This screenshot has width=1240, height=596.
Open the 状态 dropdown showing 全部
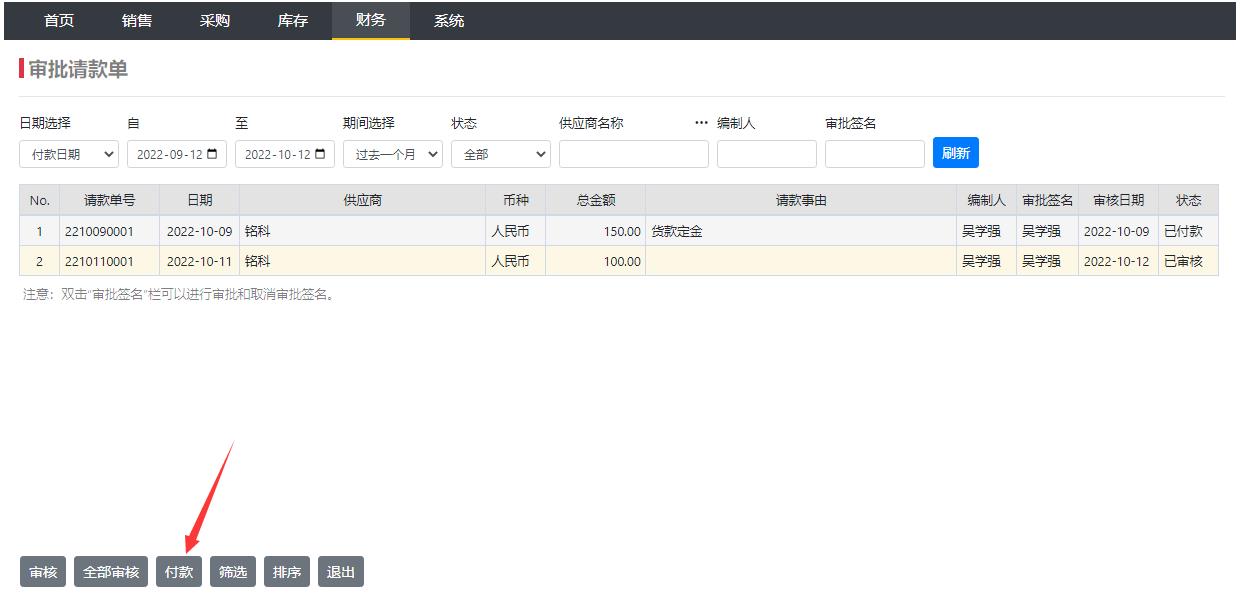tap(500, 154)
